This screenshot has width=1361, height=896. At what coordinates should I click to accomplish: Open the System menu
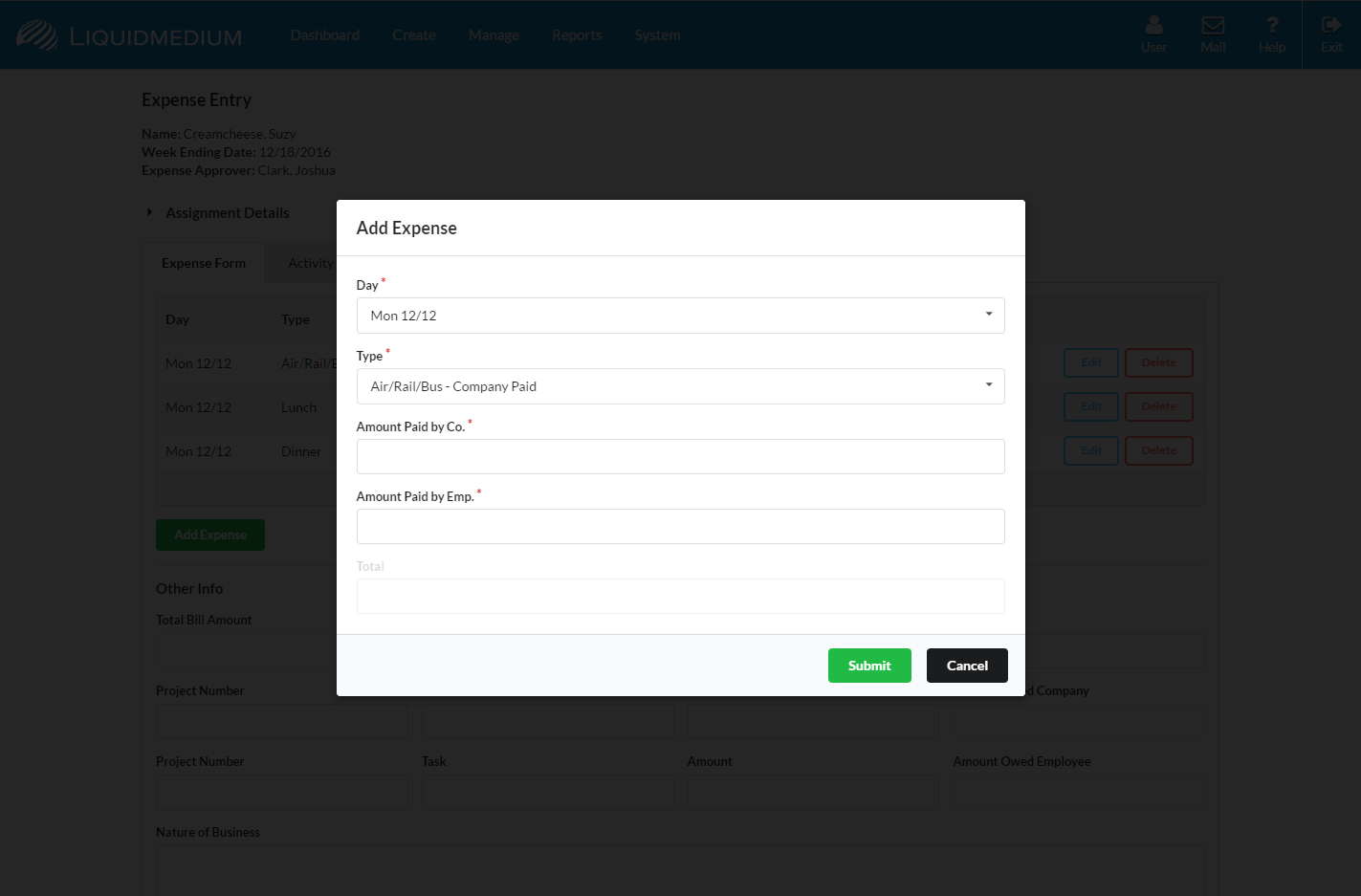click(658, 35)
